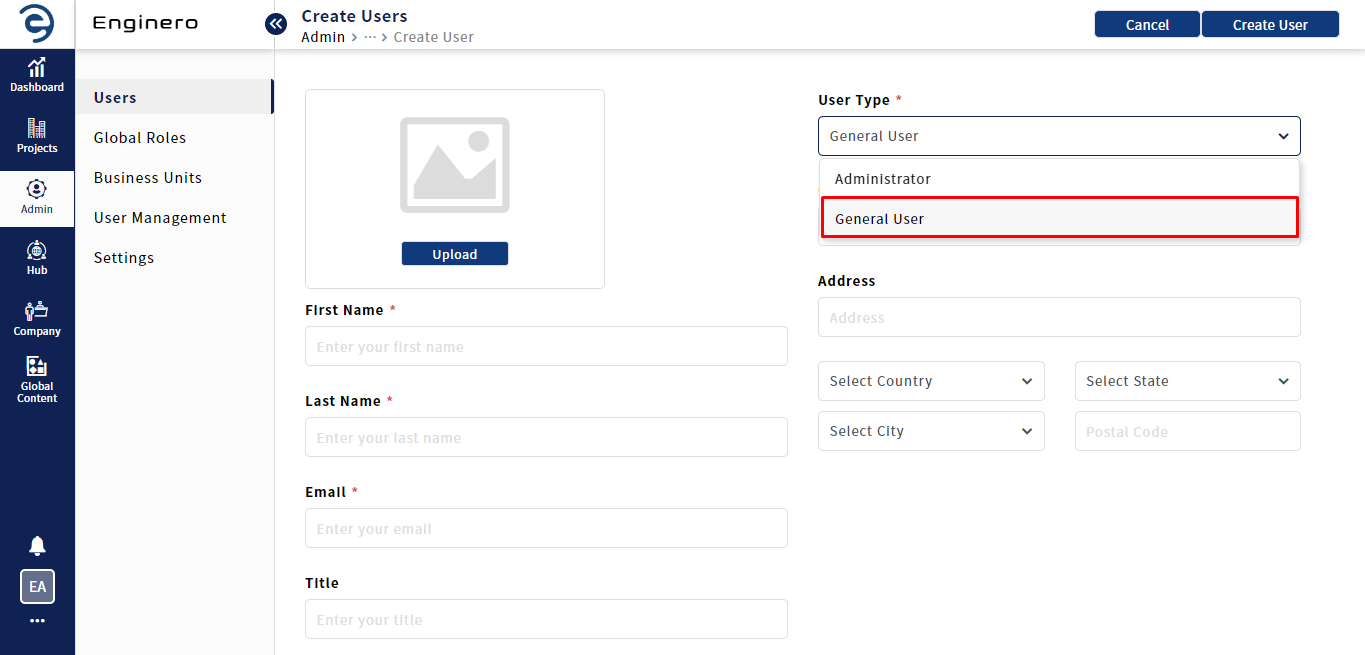Open the Select City dropdown

[931, 431]
